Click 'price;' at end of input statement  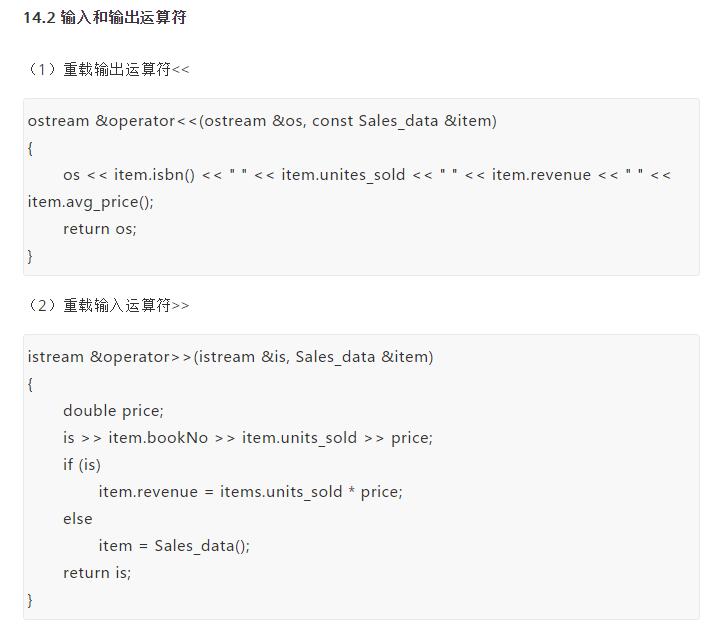tap(412, 438)
